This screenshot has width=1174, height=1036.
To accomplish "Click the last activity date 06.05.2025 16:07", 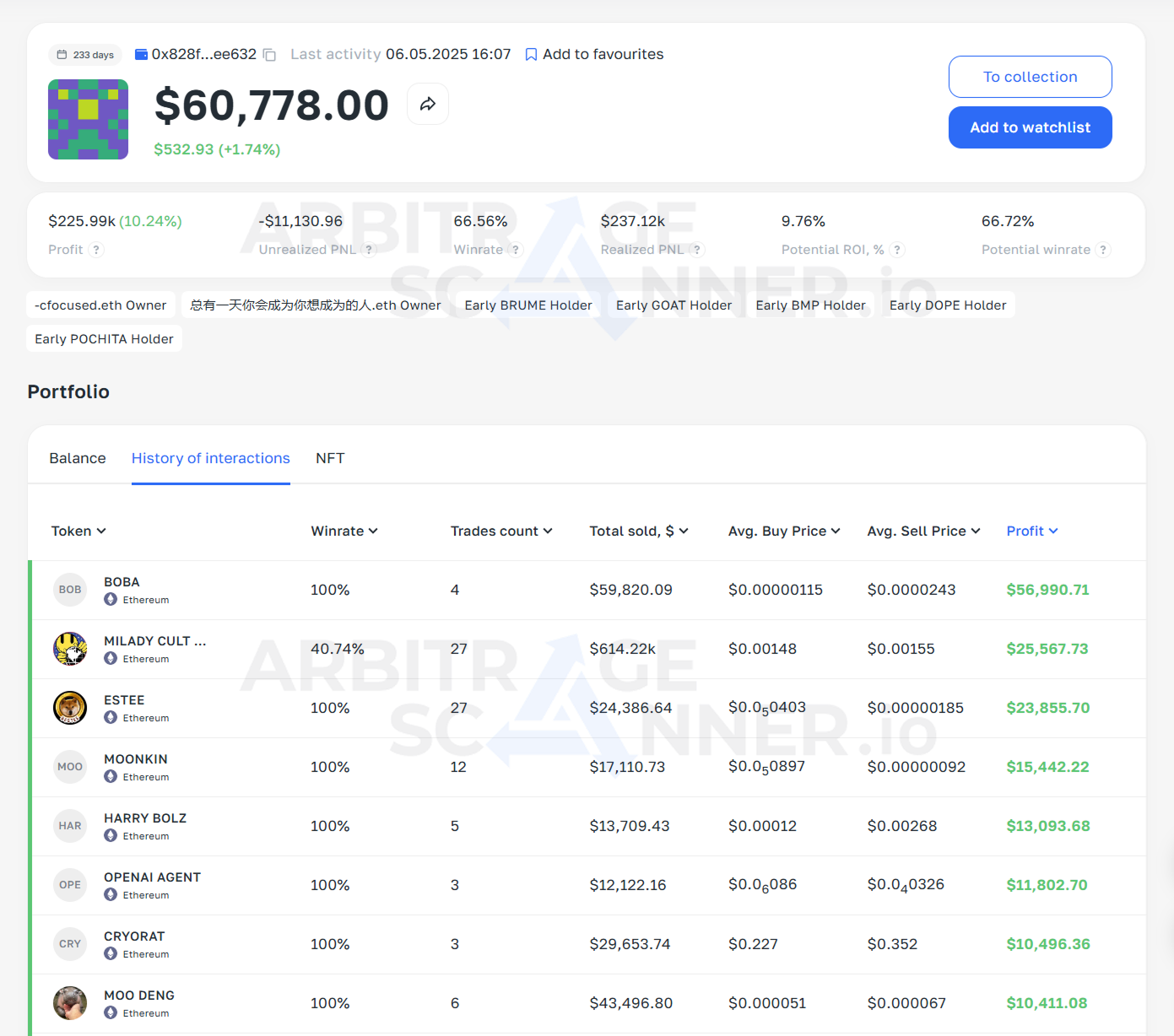I will pyautogui.click(x=448, y=54).
